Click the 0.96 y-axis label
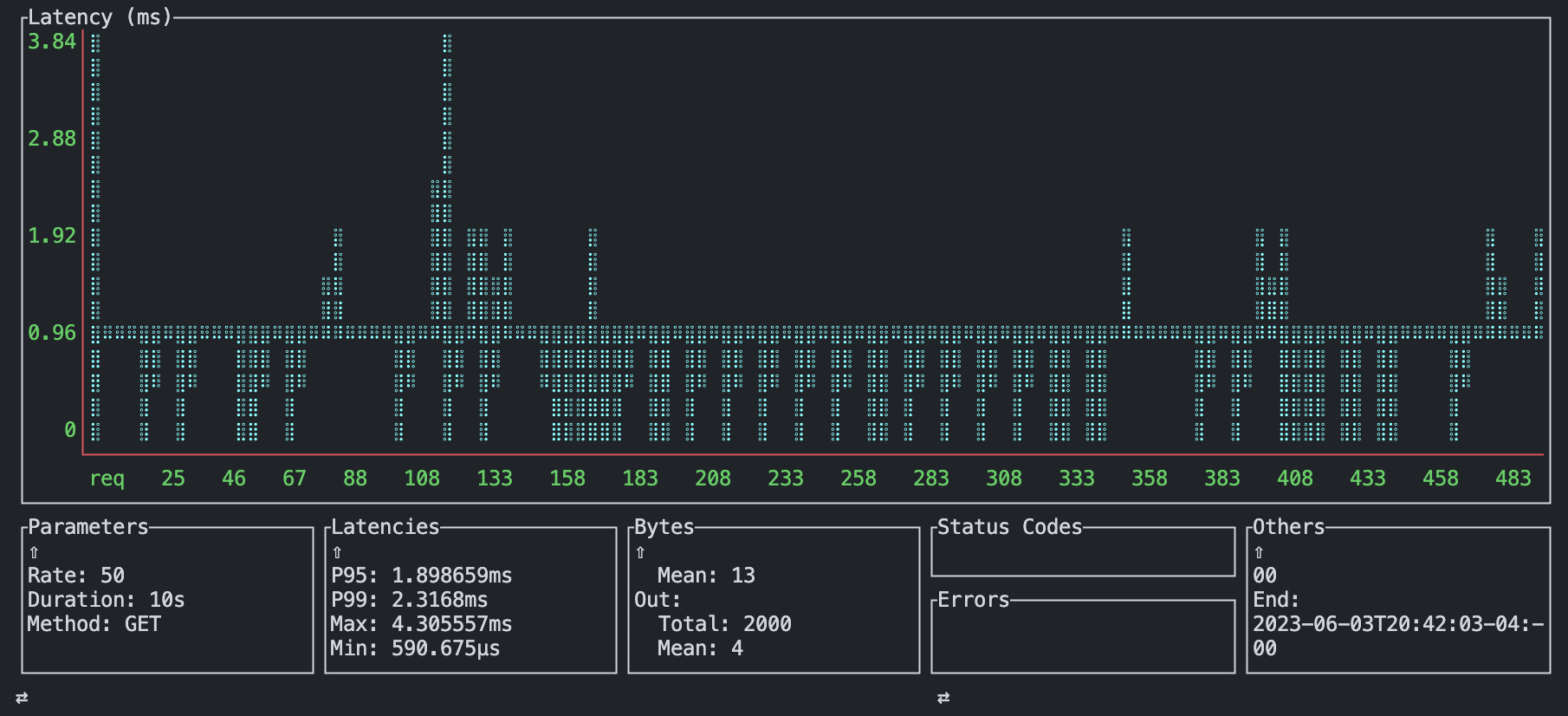 pyautogui.click(x=52, y=333)
